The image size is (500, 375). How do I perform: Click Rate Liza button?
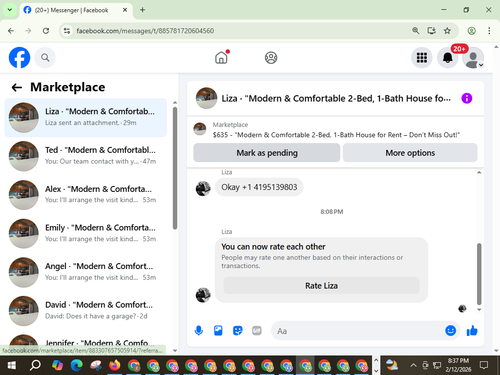coord(321,286)
